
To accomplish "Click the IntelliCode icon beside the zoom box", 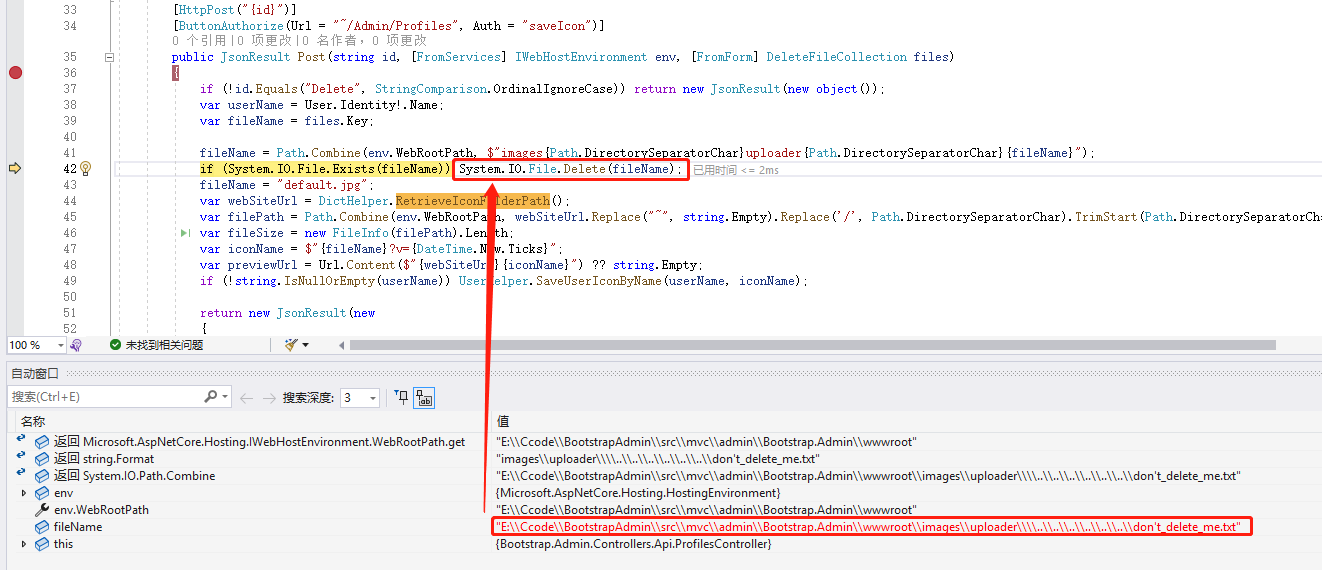I will [75, 345].
